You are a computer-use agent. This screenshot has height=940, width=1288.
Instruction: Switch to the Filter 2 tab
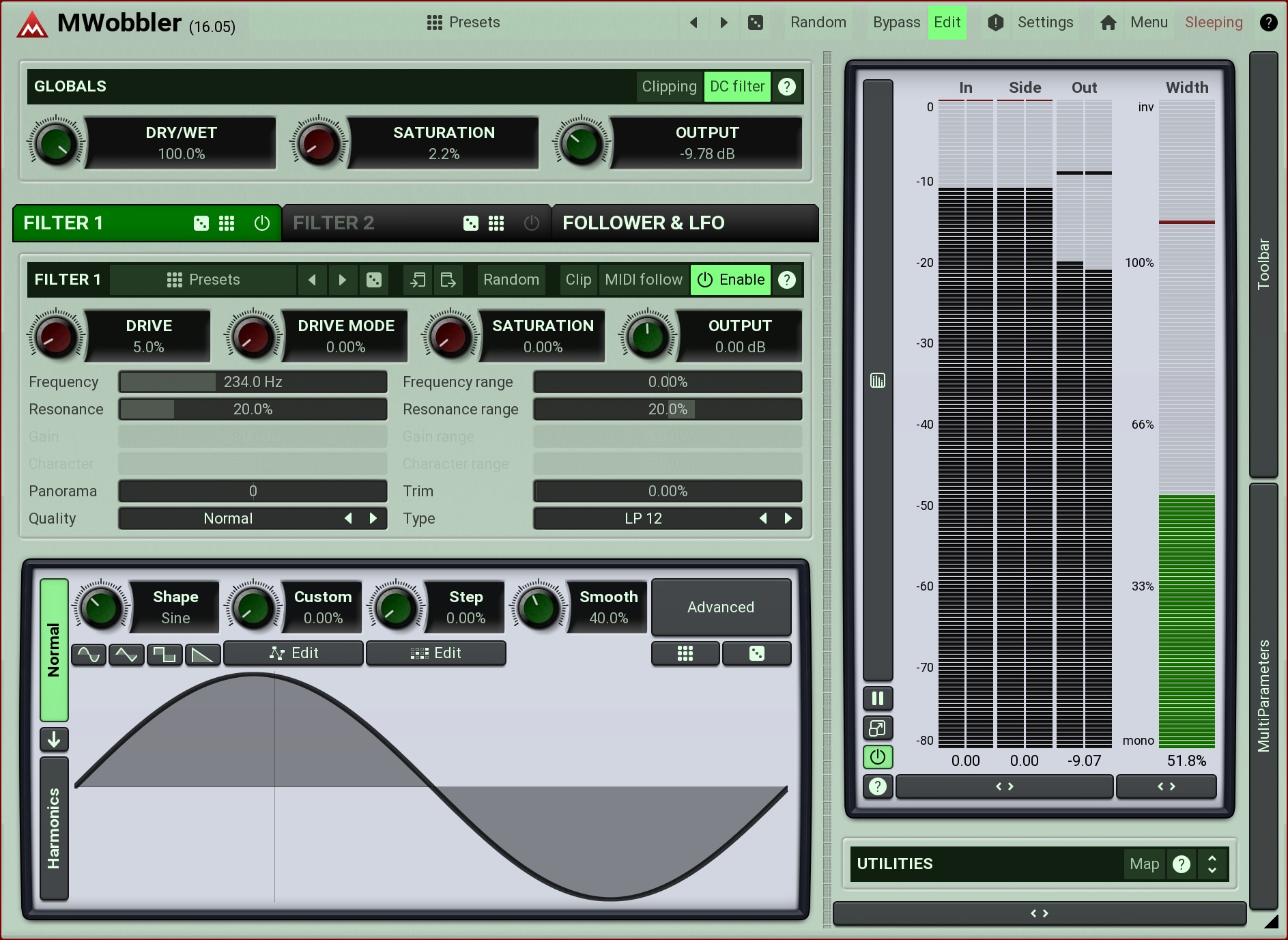[x=416, y=223]
